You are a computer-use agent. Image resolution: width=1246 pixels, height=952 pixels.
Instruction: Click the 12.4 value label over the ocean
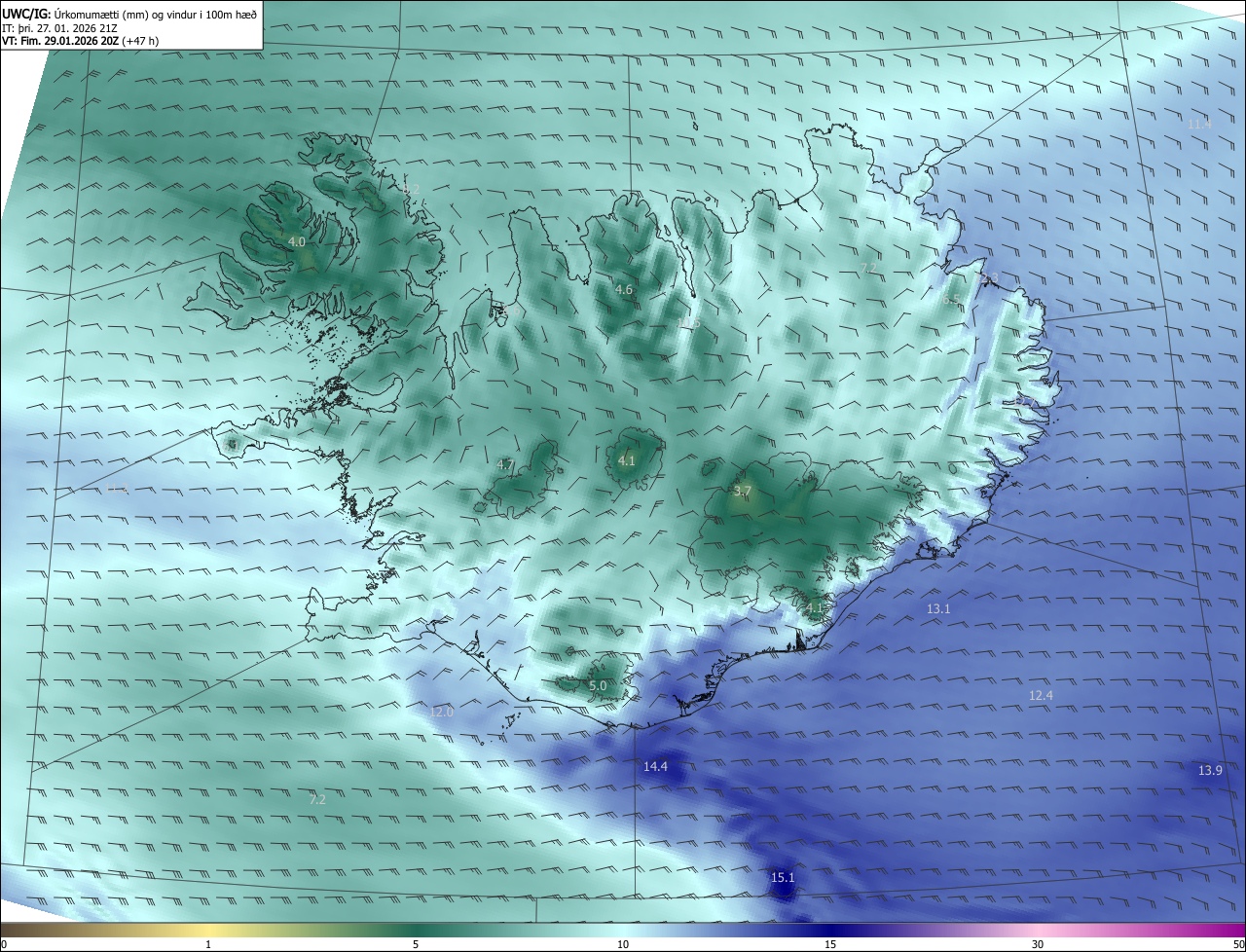[x=1042, y=695]
